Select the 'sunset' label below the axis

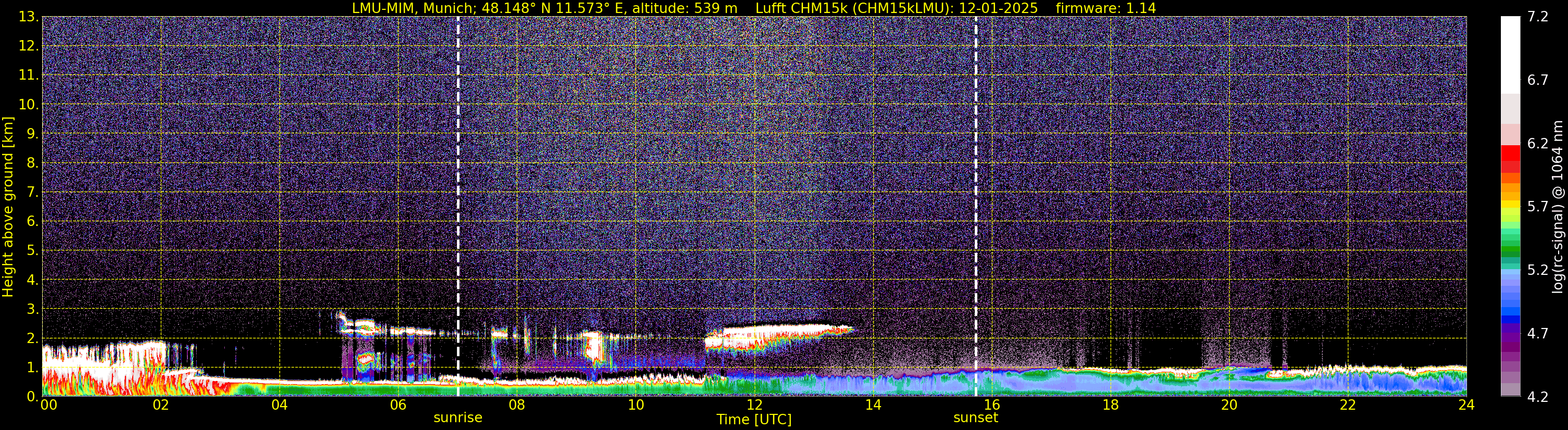coord(976,418)
